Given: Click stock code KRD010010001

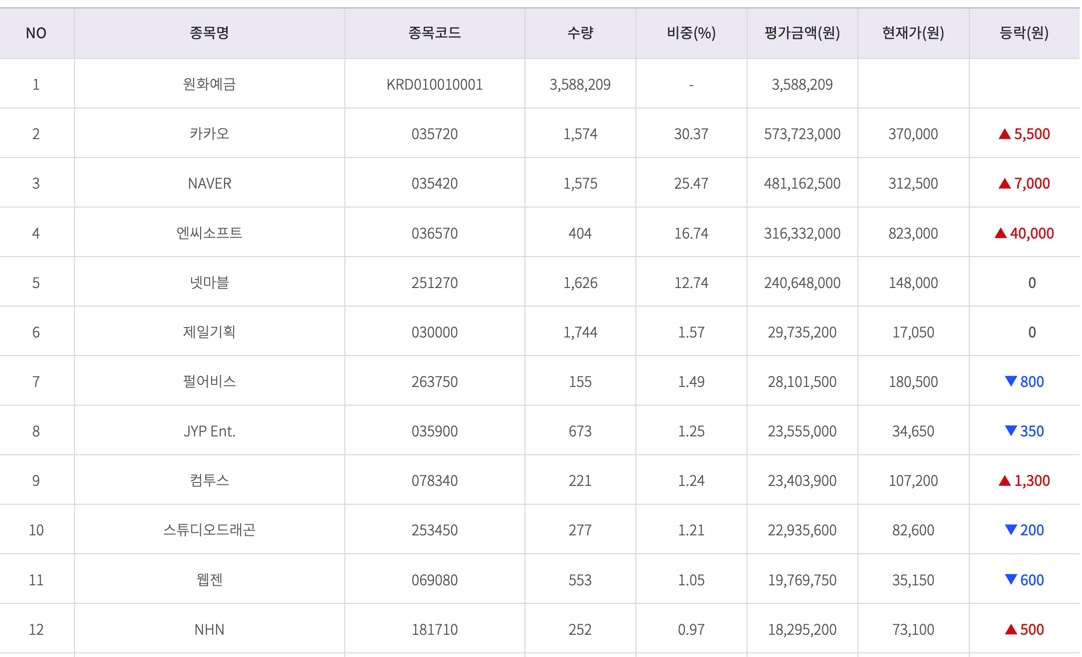Looking at the screenshot, I should (x=434, y=84).
